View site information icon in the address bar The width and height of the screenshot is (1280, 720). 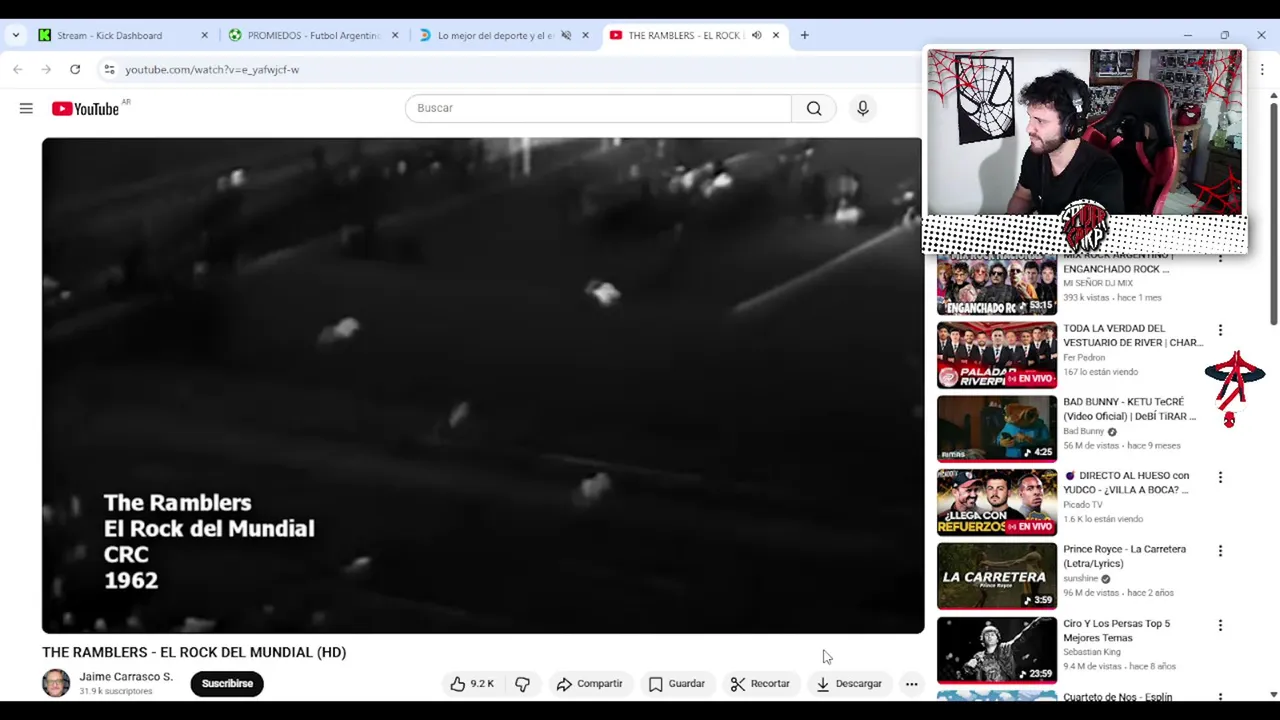tap(109, 69)
